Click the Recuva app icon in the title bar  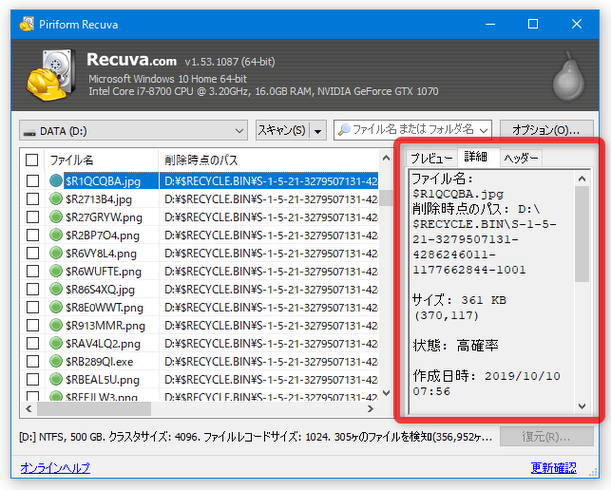(26, 24)
